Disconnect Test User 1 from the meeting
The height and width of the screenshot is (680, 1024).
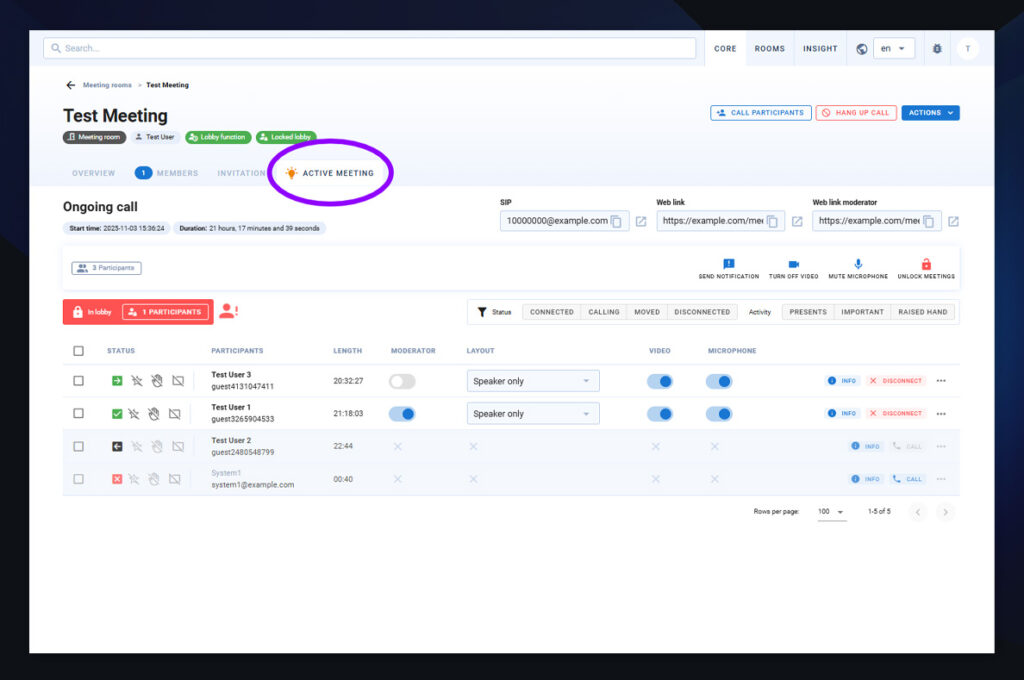tap(896, 414)
